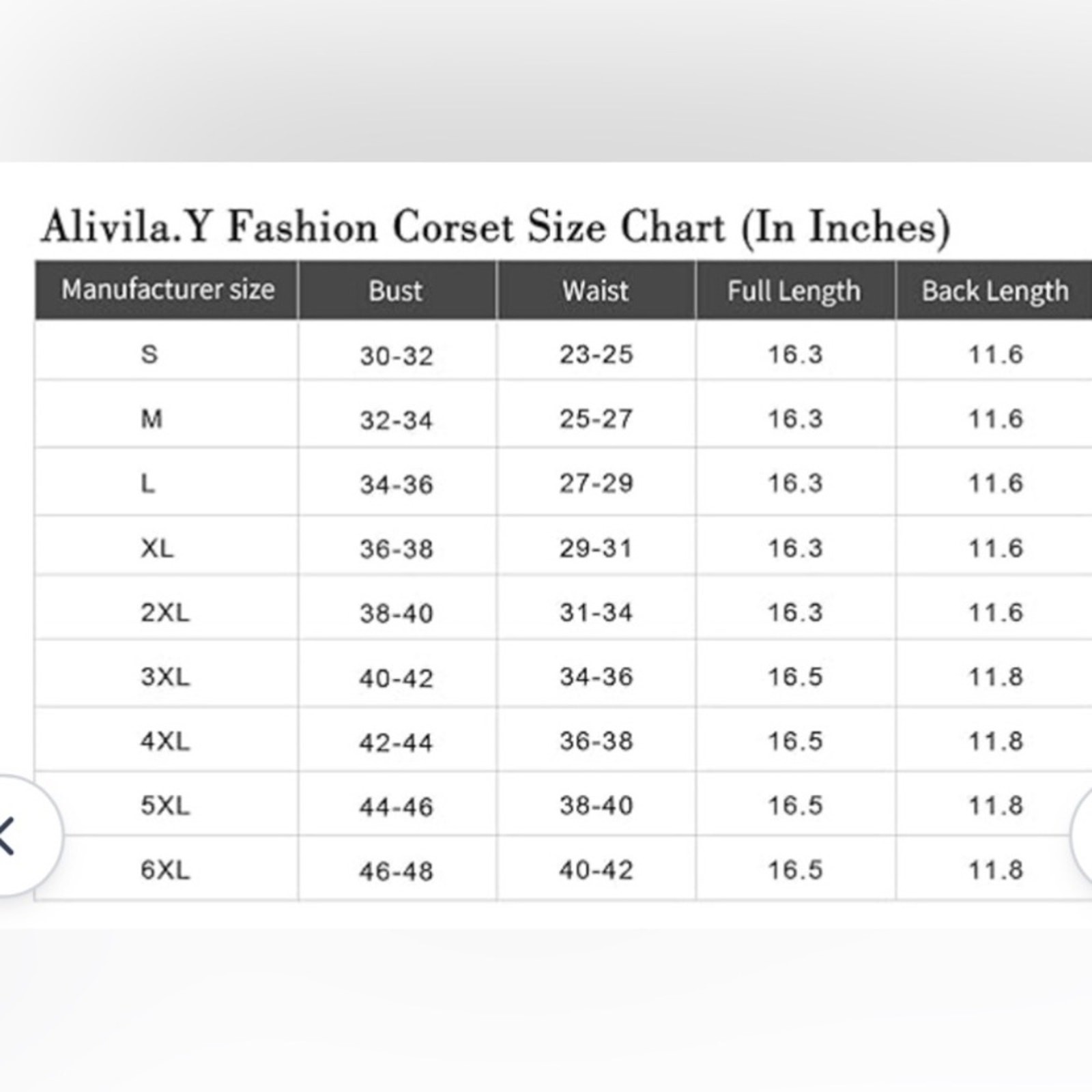Click the Alivila.Y Fashion Corset Size Chart title

click(495, 227)
